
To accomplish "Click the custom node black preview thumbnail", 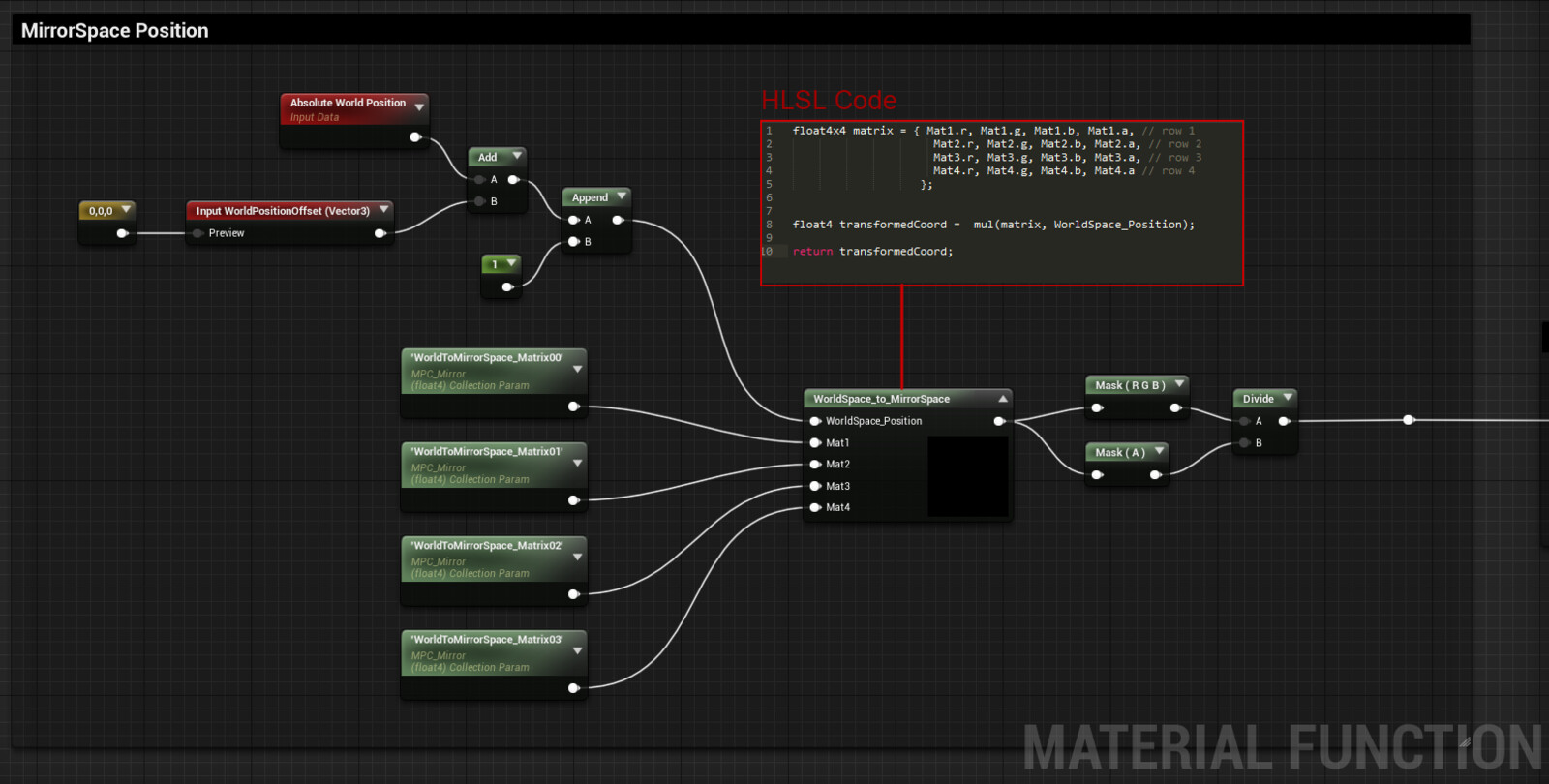I will (968, 476).
